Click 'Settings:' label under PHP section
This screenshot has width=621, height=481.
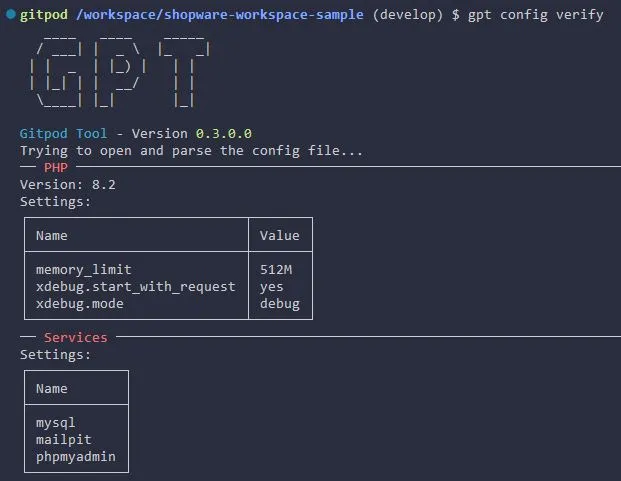click(x=55, y=202)
